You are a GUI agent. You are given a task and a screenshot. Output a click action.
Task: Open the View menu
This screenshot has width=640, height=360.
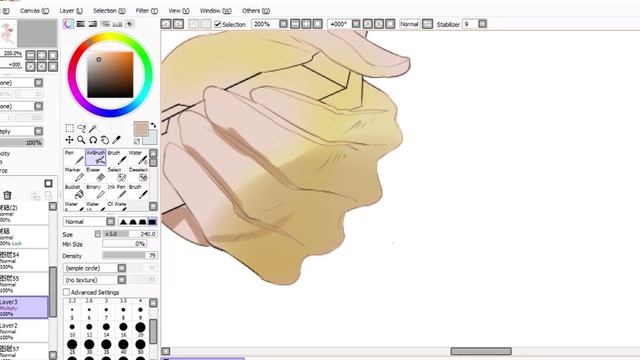click(x=179, y=11)
